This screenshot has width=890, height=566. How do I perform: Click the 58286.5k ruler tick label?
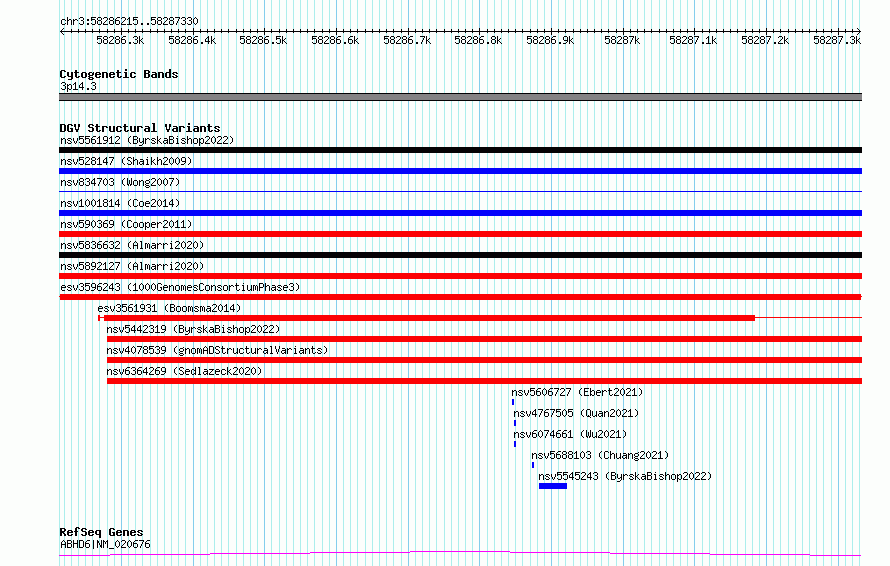tap(263, 40)
